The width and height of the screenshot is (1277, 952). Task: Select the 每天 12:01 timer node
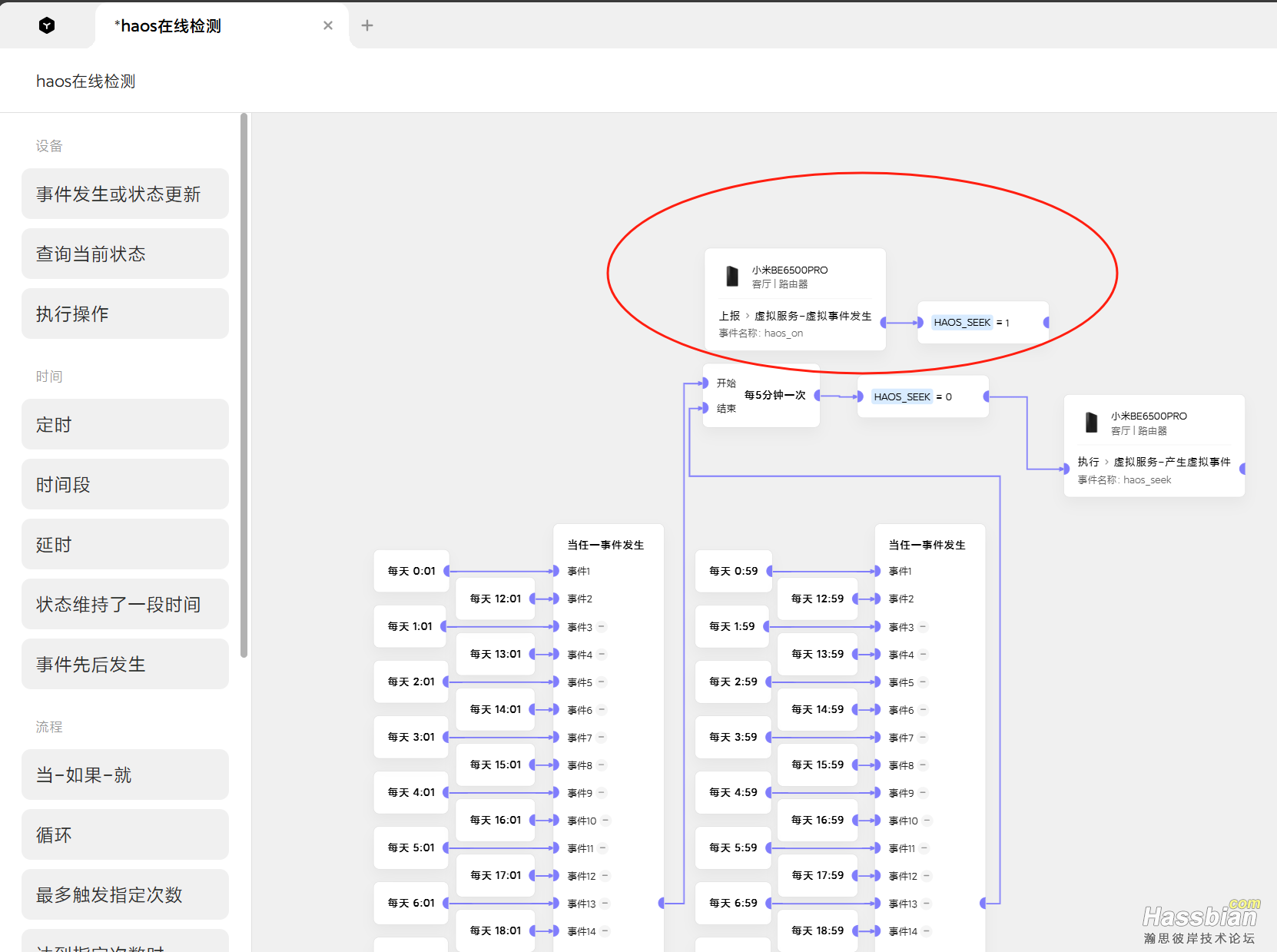pyautogui.click(x=496, y=599)
